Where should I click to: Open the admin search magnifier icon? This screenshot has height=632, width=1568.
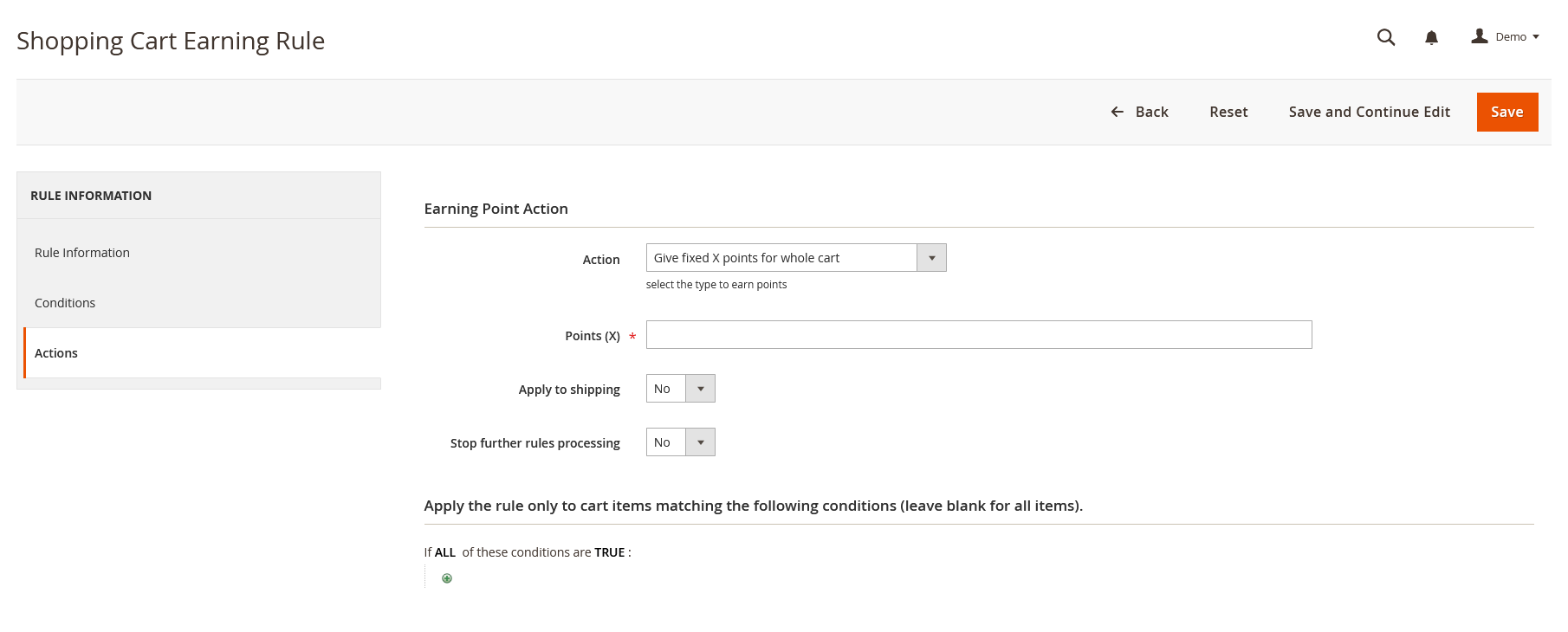click(x=1386, y=37)
